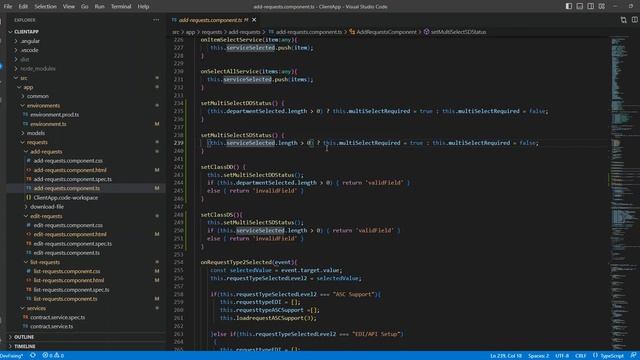Click the Ln 239 cursor position indicator

pos(506,356)
